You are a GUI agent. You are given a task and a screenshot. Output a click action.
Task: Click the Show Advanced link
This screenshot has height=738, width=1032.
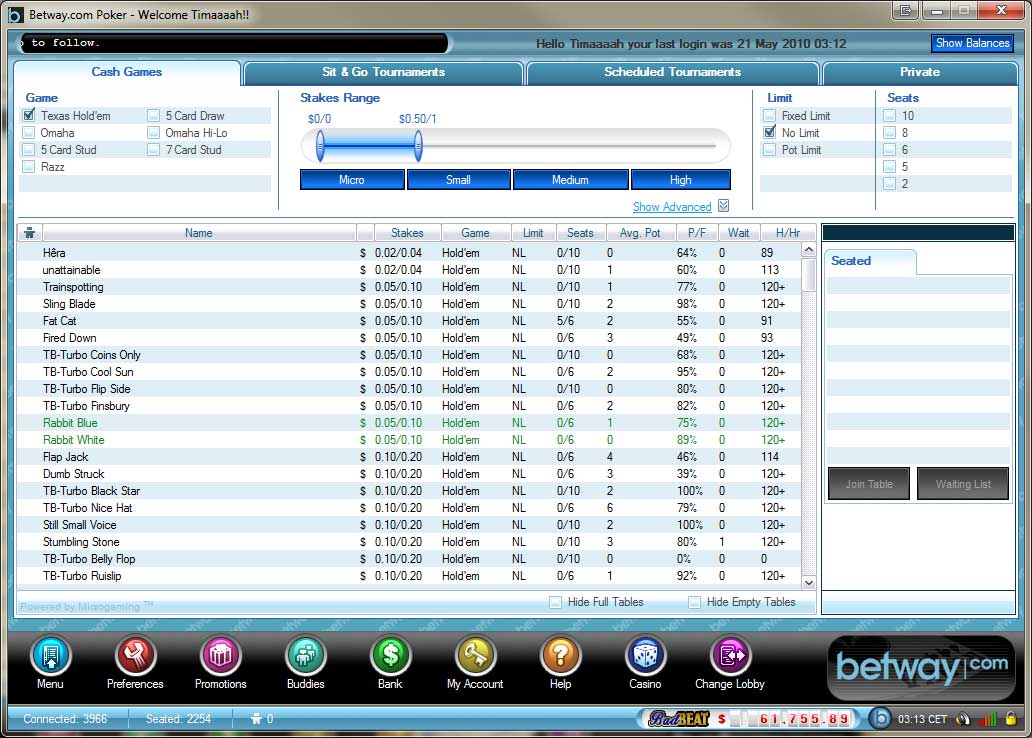click(672, 207)
